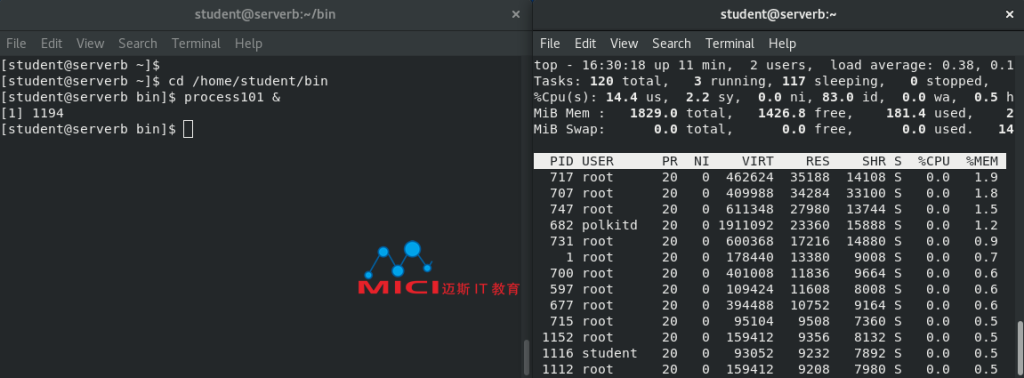
Task: Click the '181.4 used' memory value
Action: pyautogui.click(x=926, y=114)
